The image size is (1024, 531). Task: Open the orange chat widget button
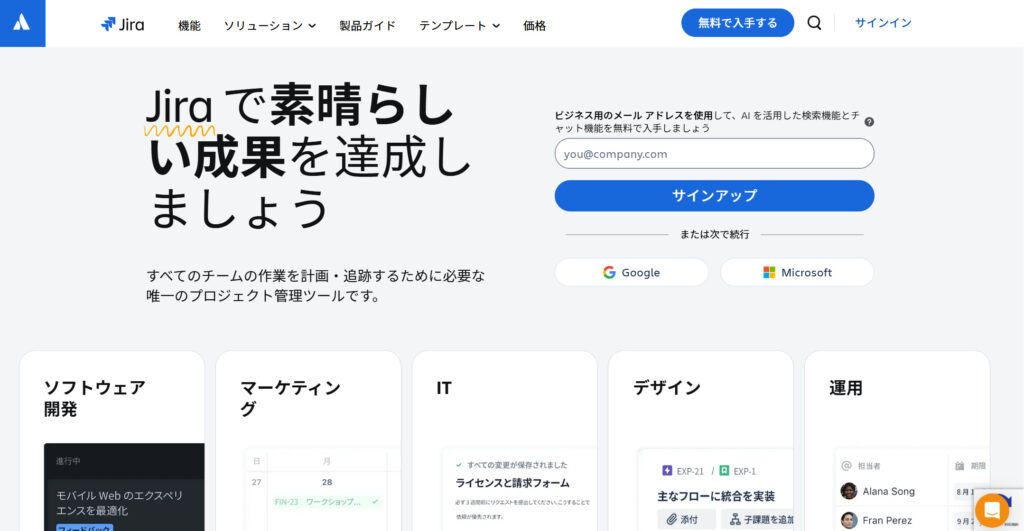[x=991, y=510]
